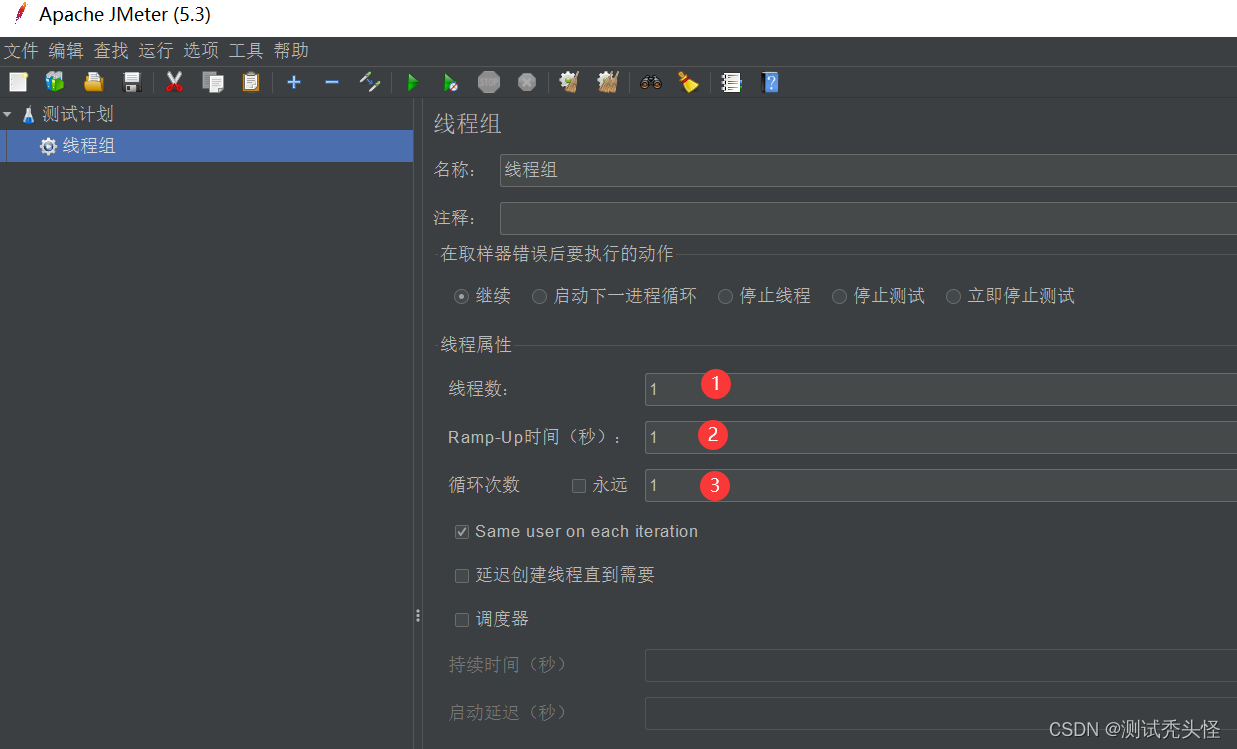Select 立即停止测试 radio option

coord(953,296)
